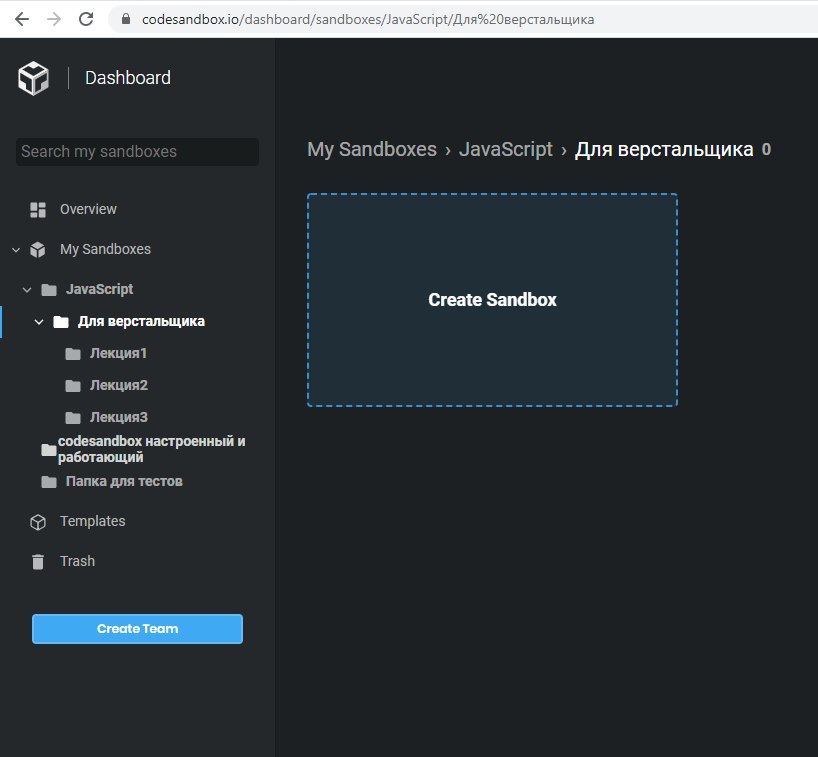Go to JavaScript breadcrumb
The image size is (818, 757).
point(506,150)
